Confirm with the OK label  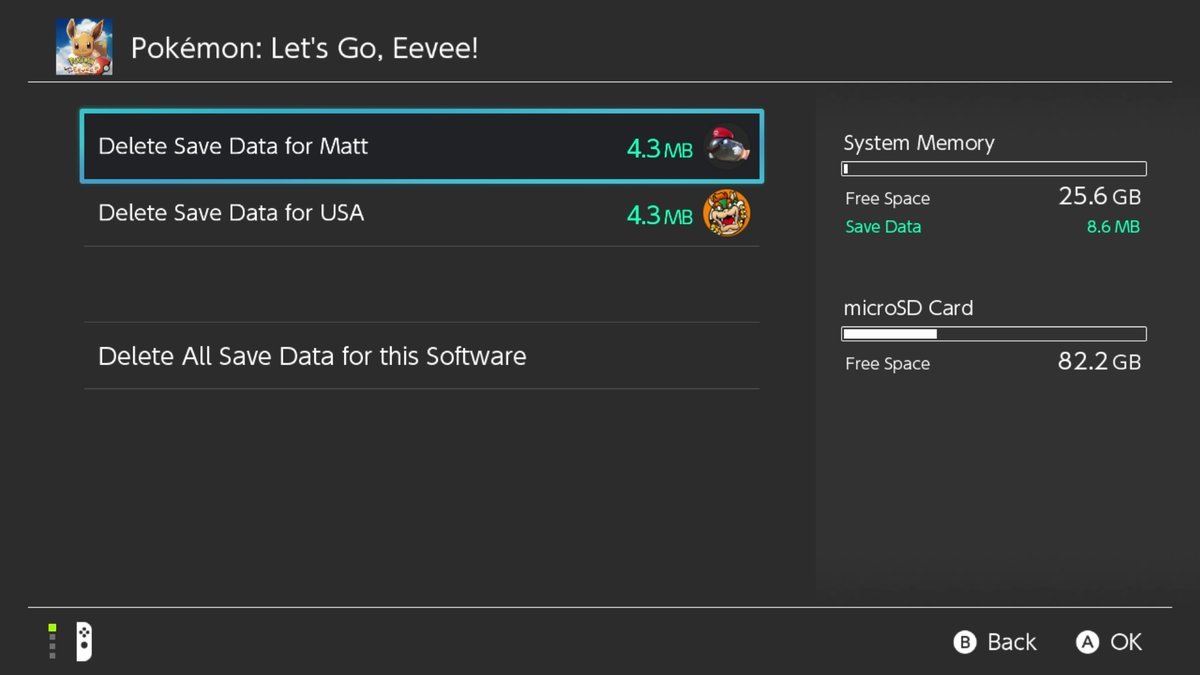coord(1125,642)
